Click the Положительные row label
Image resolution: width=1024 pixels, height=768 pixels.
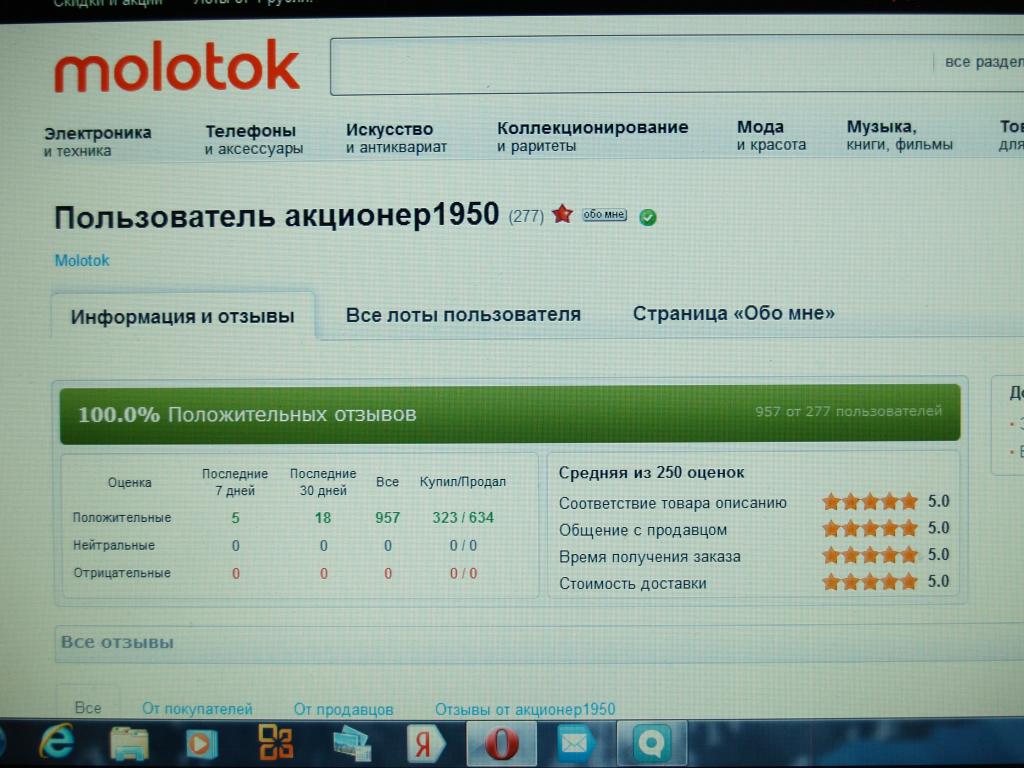tap(121, 518)
